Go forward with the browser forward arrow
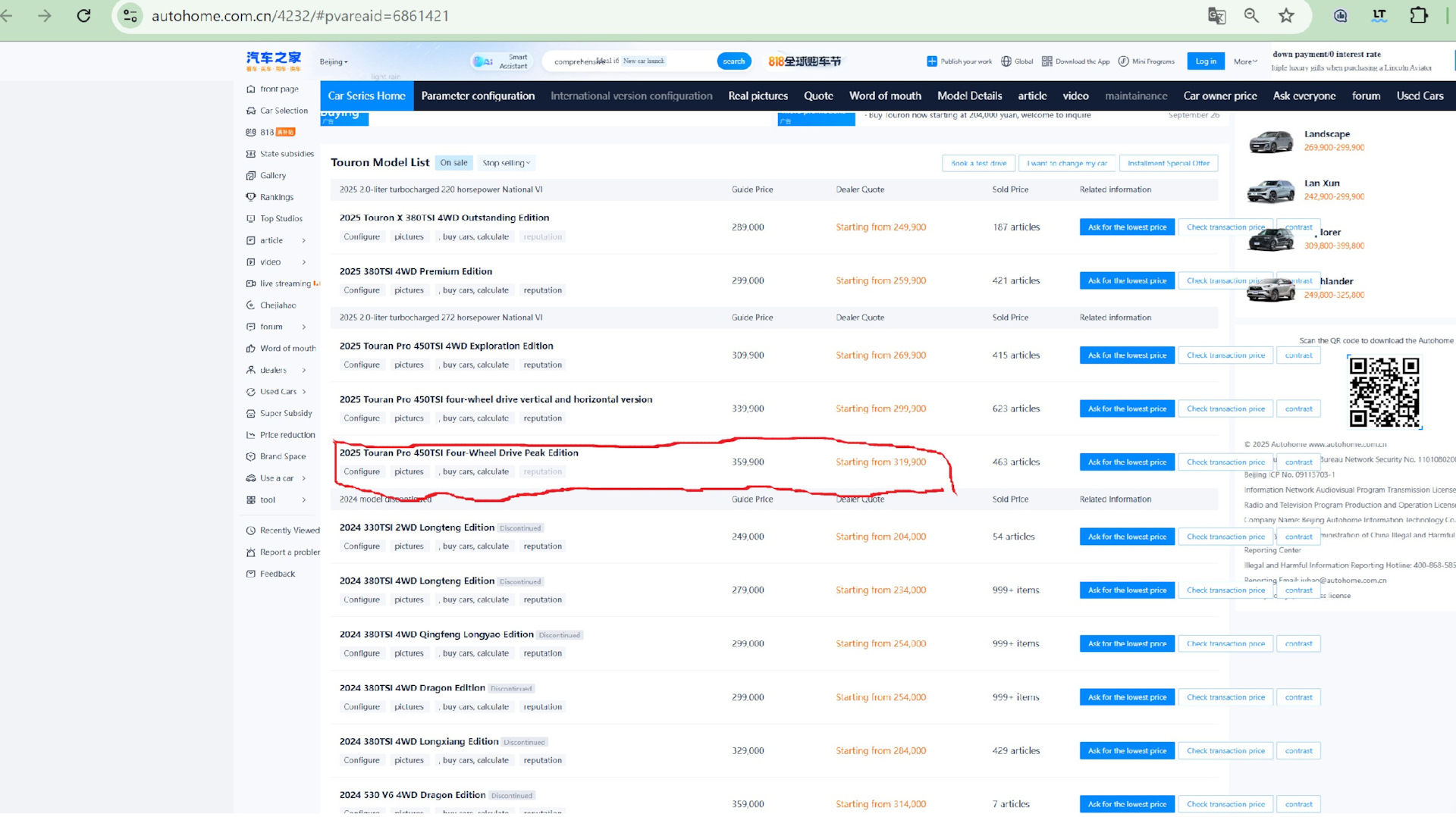This screenshot has width=1456, height=817. point(45,15)
